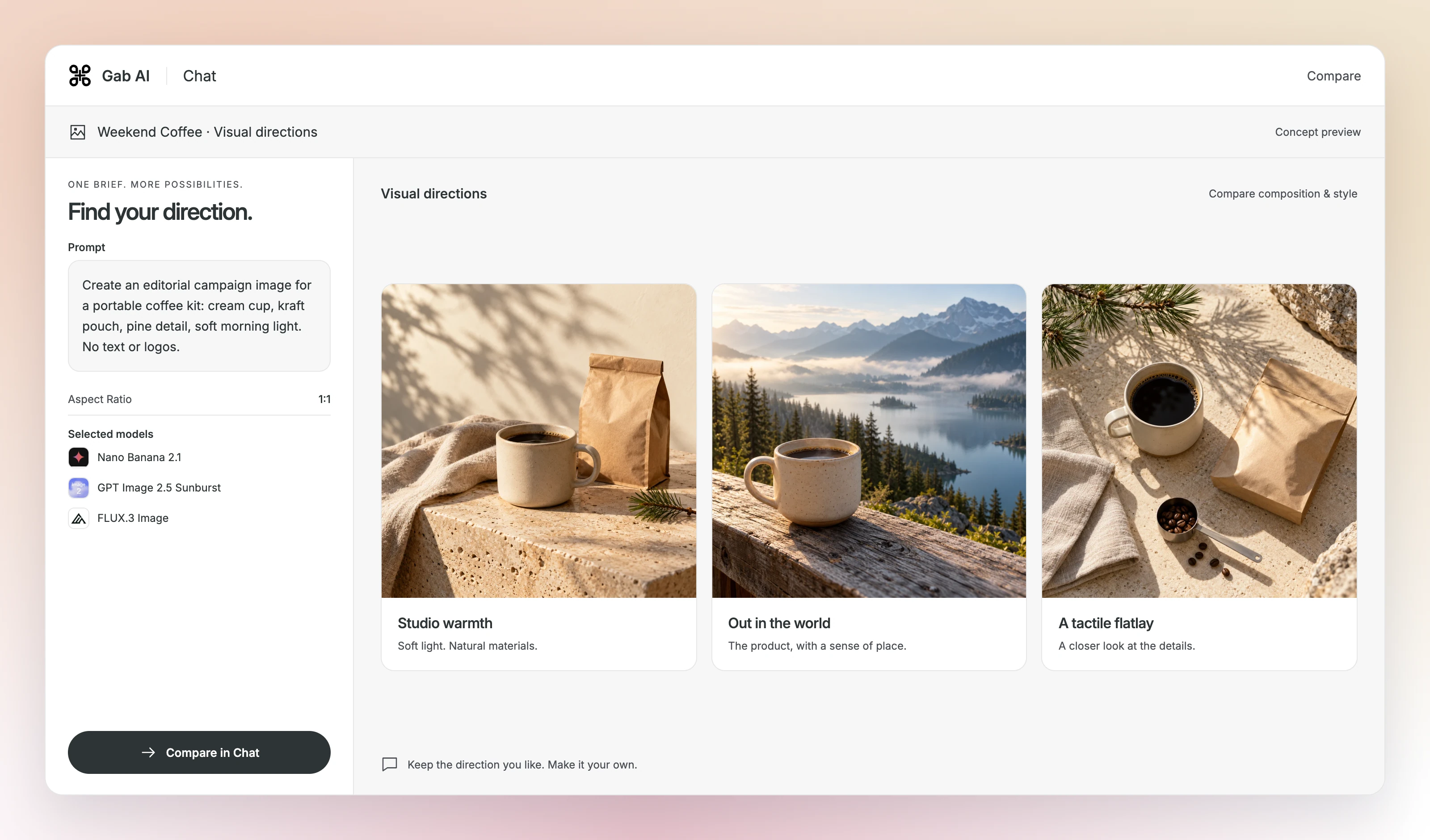Click the Visual directions section heading
The height and width of the screenshot is (840, 1430).
(x=433, y=193)
